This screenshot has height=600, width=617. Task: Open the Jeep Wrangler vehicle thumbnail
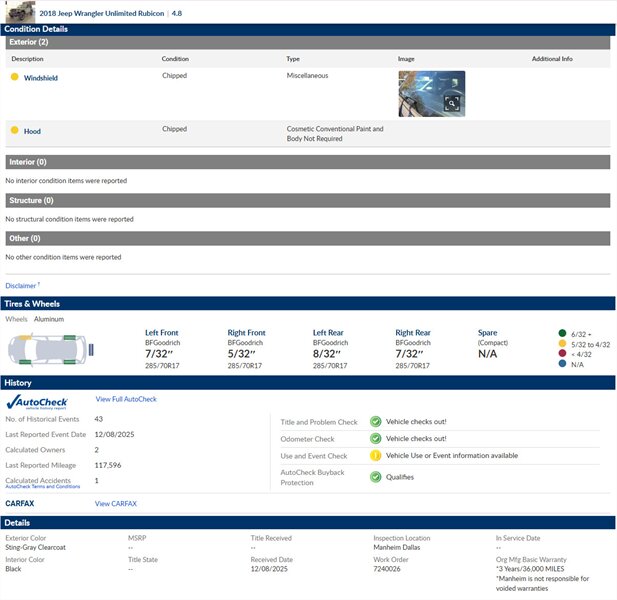(x=20, y=12)
